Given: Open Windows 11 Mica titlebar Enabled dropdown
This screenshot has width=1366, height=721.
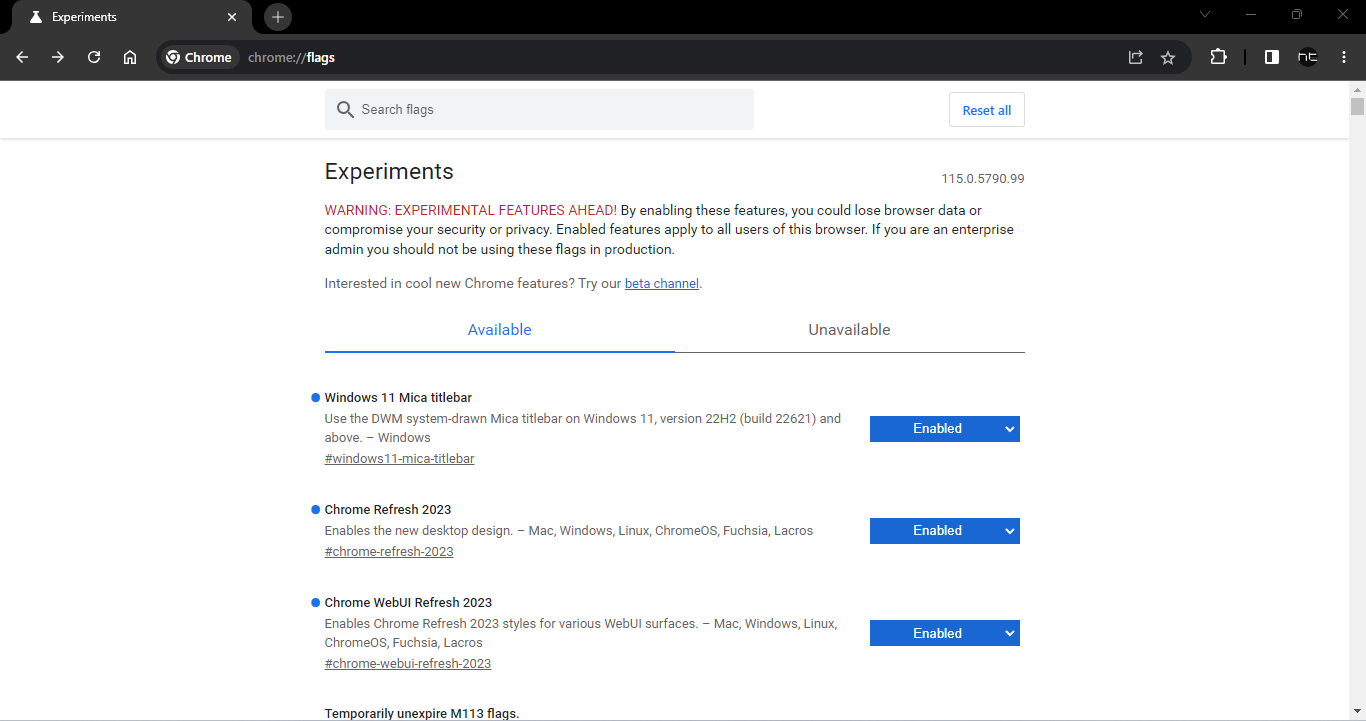Looking at the screenshot, I should pyautogui.click(x=945, y=429).
